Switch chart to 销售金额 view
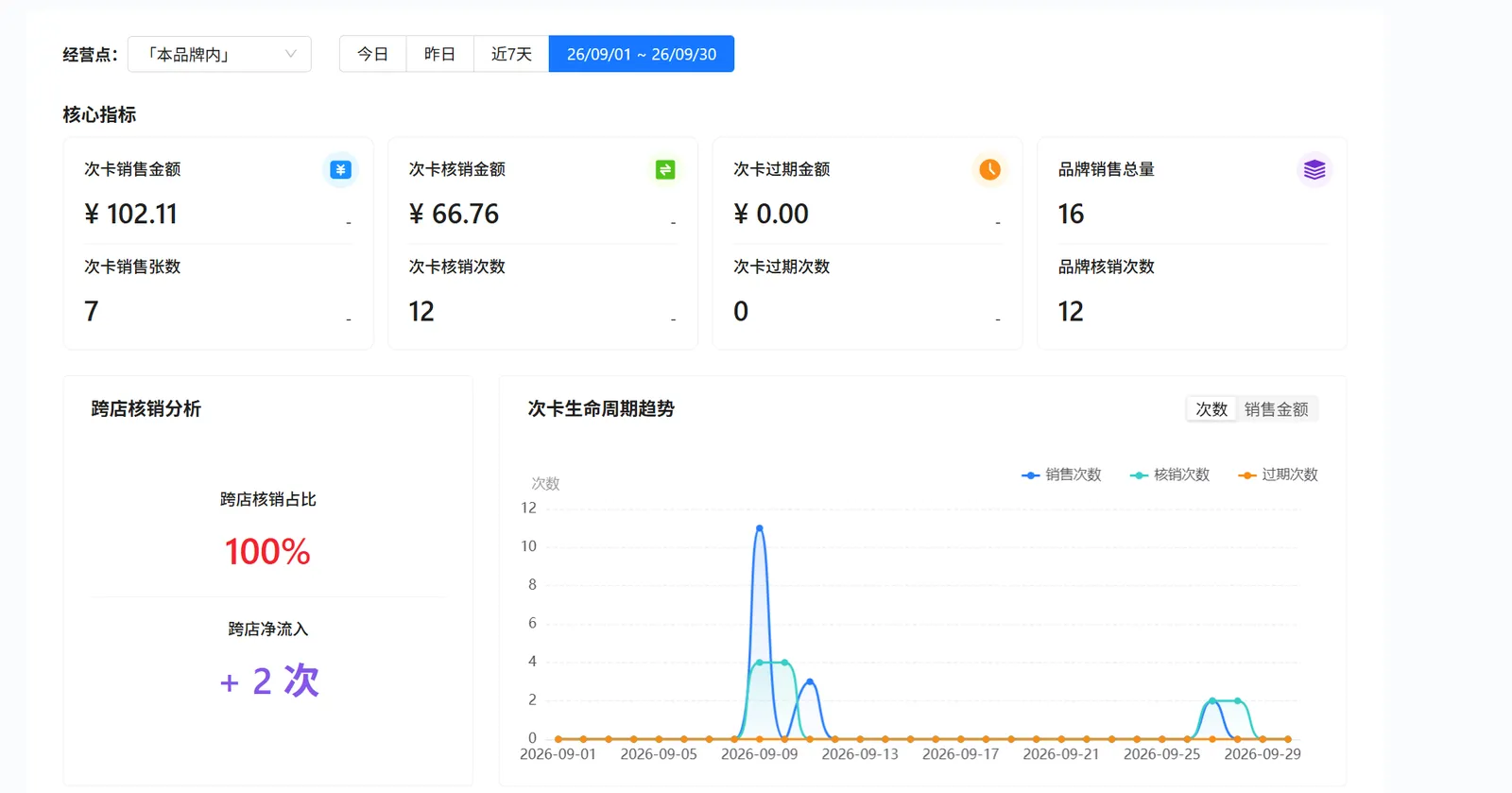 (1276, 409)
